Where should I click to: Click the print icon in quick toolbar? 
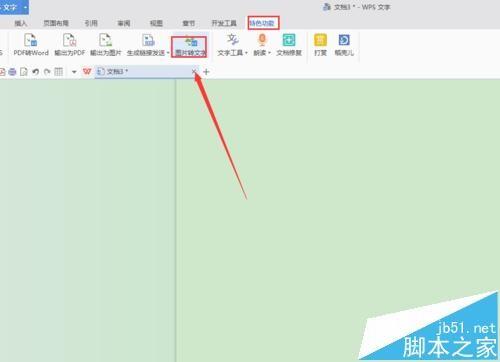(12, 72)
